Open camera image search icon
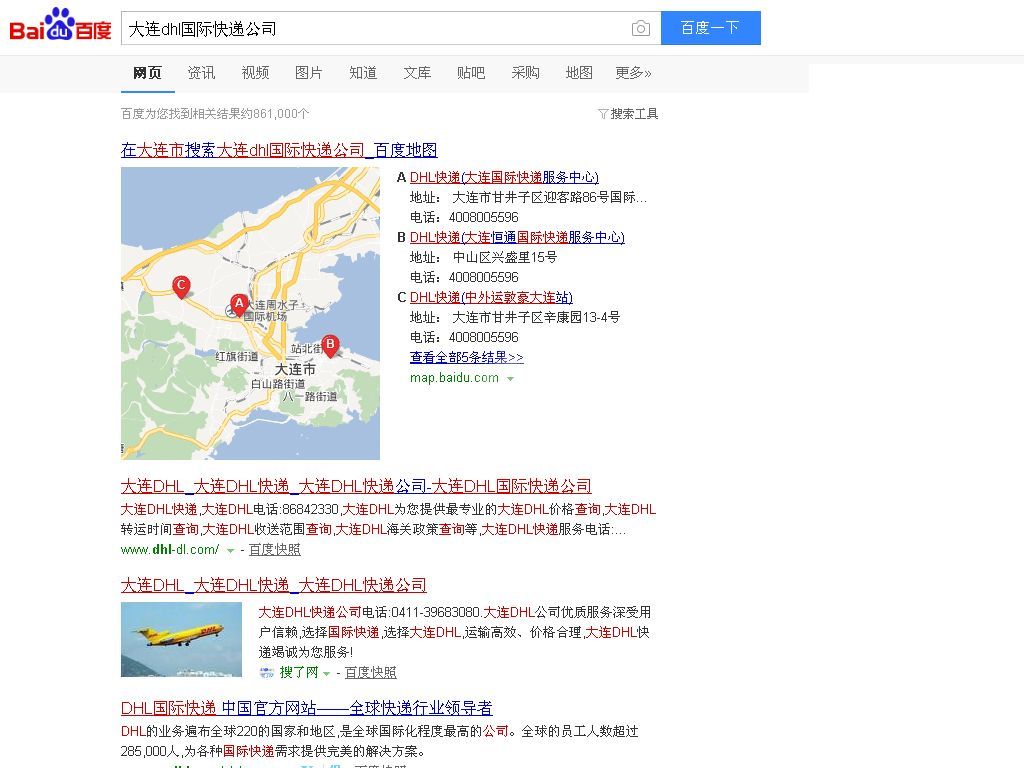The width and height of the screenshot is (1024, 768). 641,28
